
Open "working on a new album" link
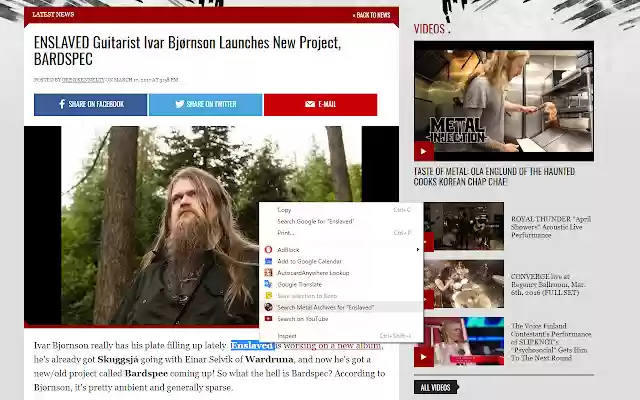tap(332, 345)
